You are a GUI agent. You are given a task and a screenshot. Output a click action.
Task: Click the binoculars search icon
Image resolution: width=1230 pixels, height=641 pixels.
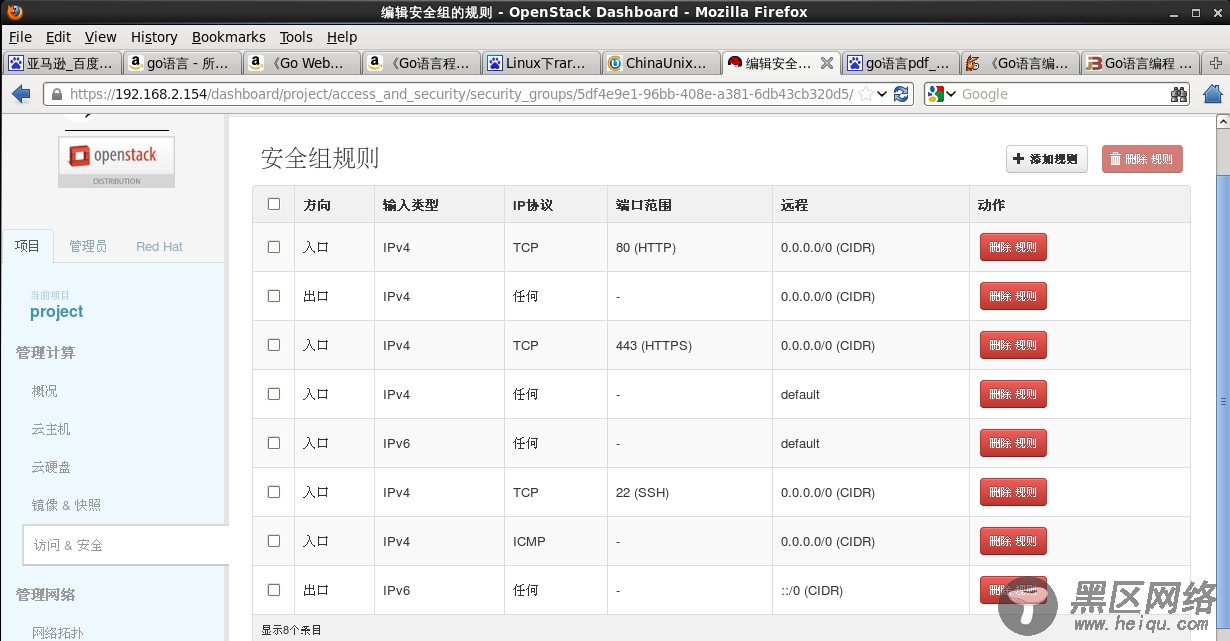1179,94
